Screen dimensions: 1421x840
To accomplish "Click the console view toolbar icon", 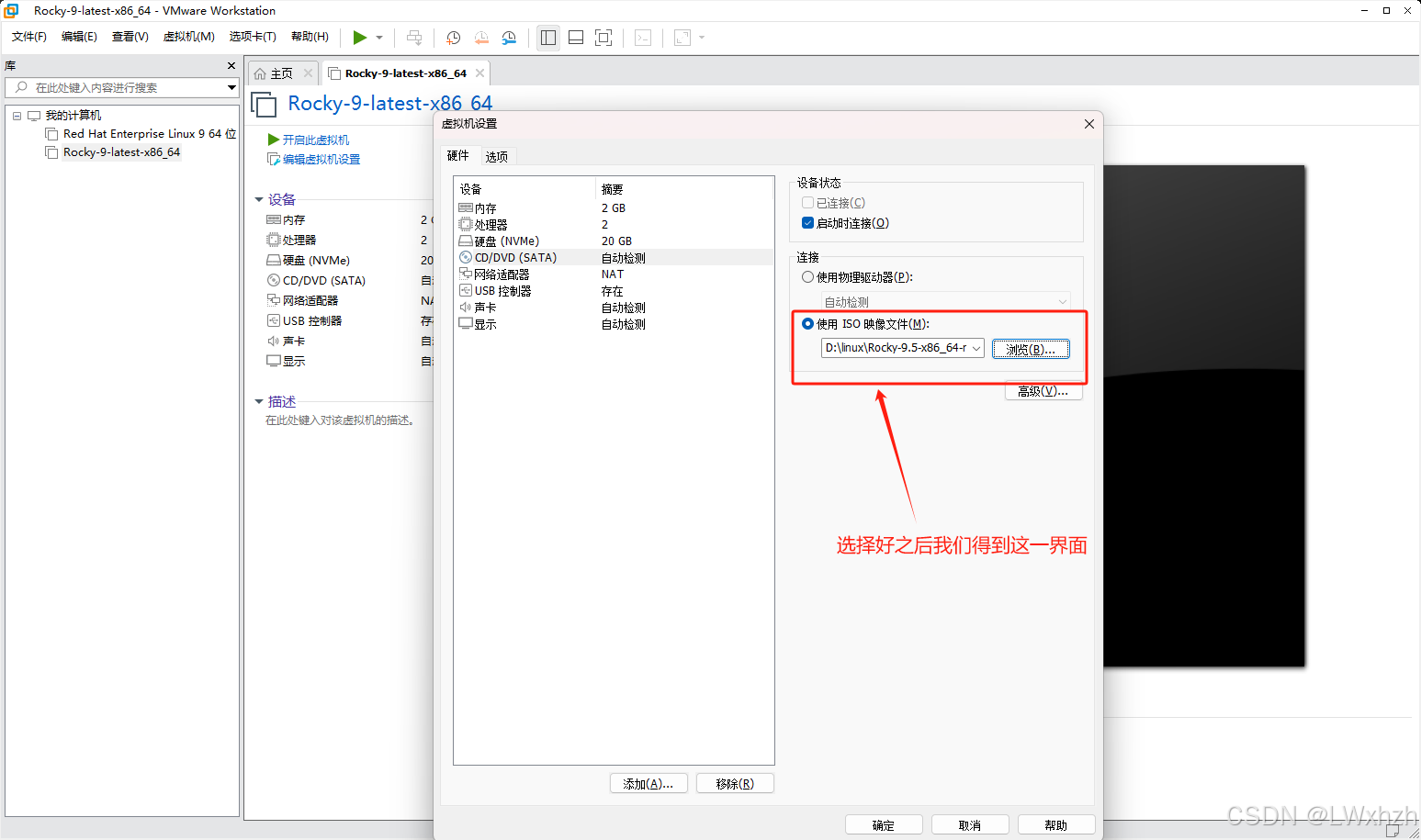I will 643,38.
